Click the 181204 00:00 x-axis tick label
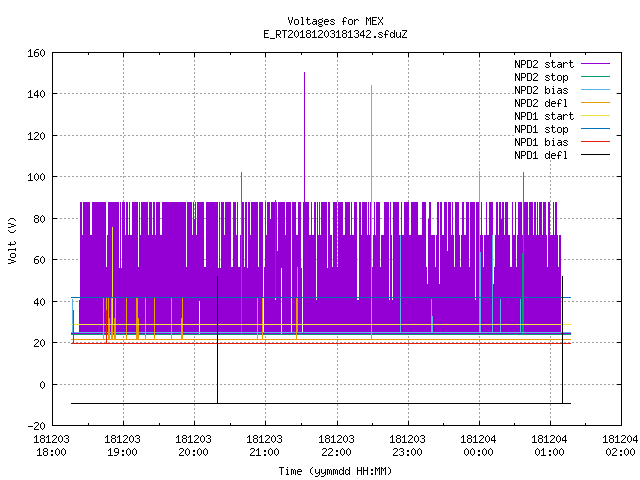This screenshot has width=640, height=480. [478, 445]
